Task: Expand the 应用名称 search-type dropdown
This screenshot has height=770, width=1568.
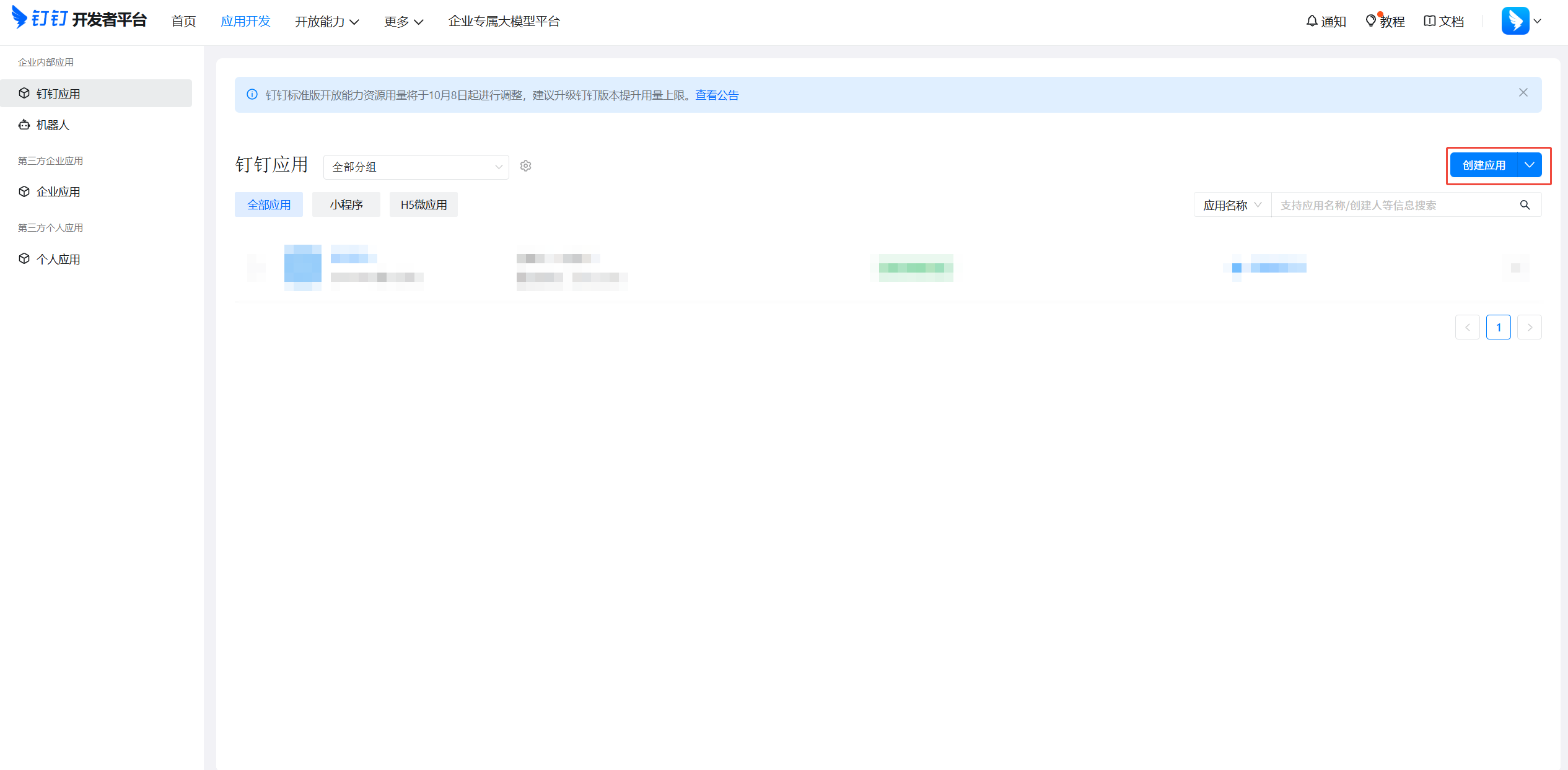Action: coord(1232,205)
